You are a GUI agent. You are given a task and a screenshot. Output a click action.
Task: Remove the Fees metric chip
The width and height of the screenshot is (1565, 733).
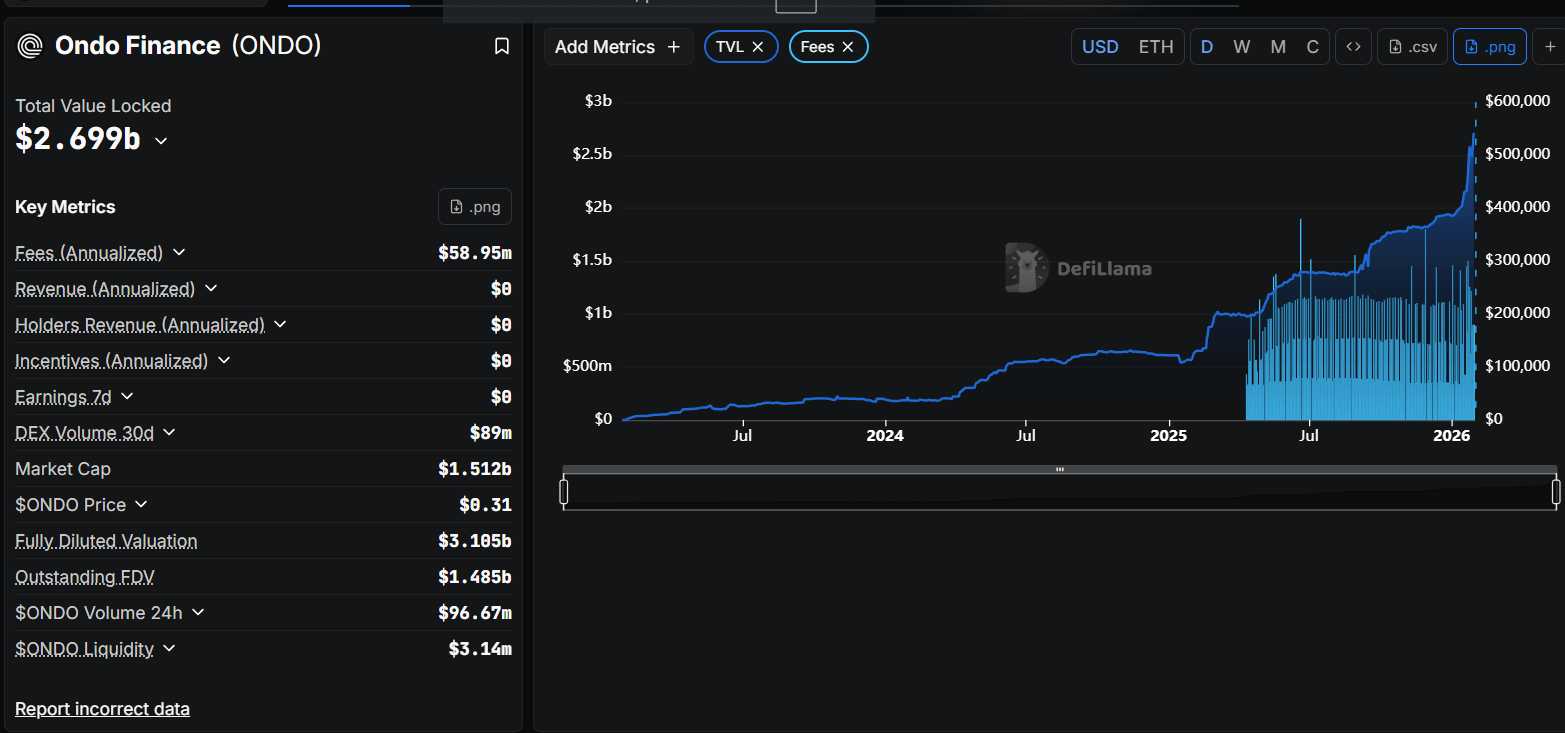pyautogui.click(x=848, y=47)
